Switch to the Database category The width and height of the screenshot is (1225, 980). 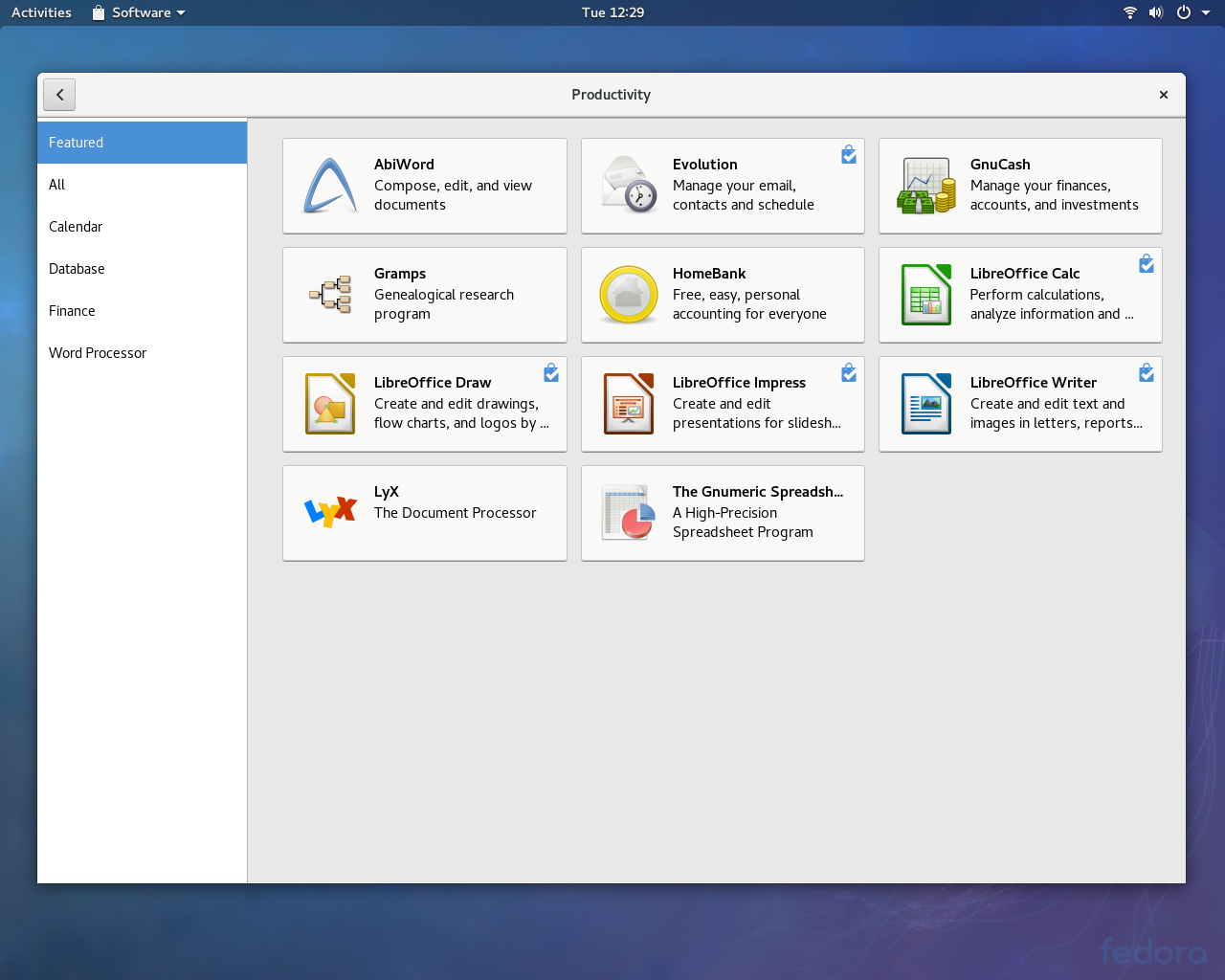pyautogui.click(x=142, y=269)
